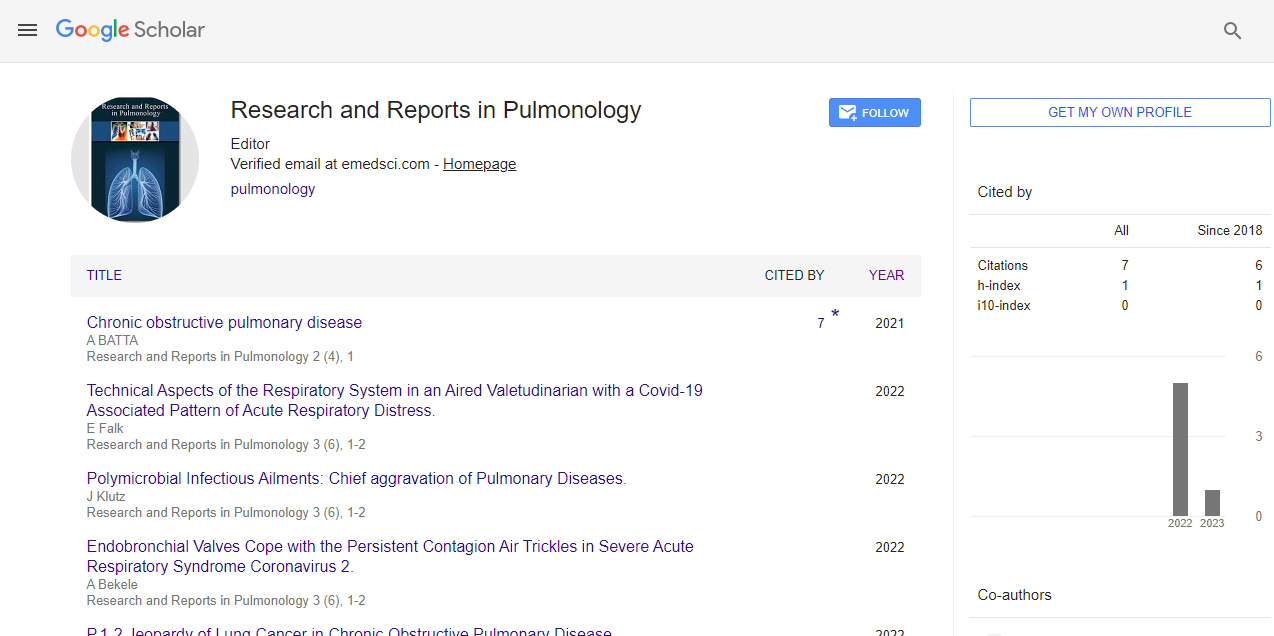Open the hamburger menu icon

click(28, 30)
